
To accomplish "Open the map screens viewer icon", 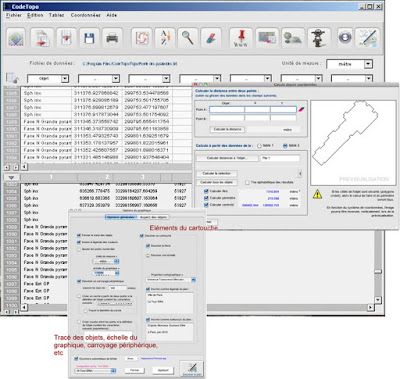I will [267, 38].
